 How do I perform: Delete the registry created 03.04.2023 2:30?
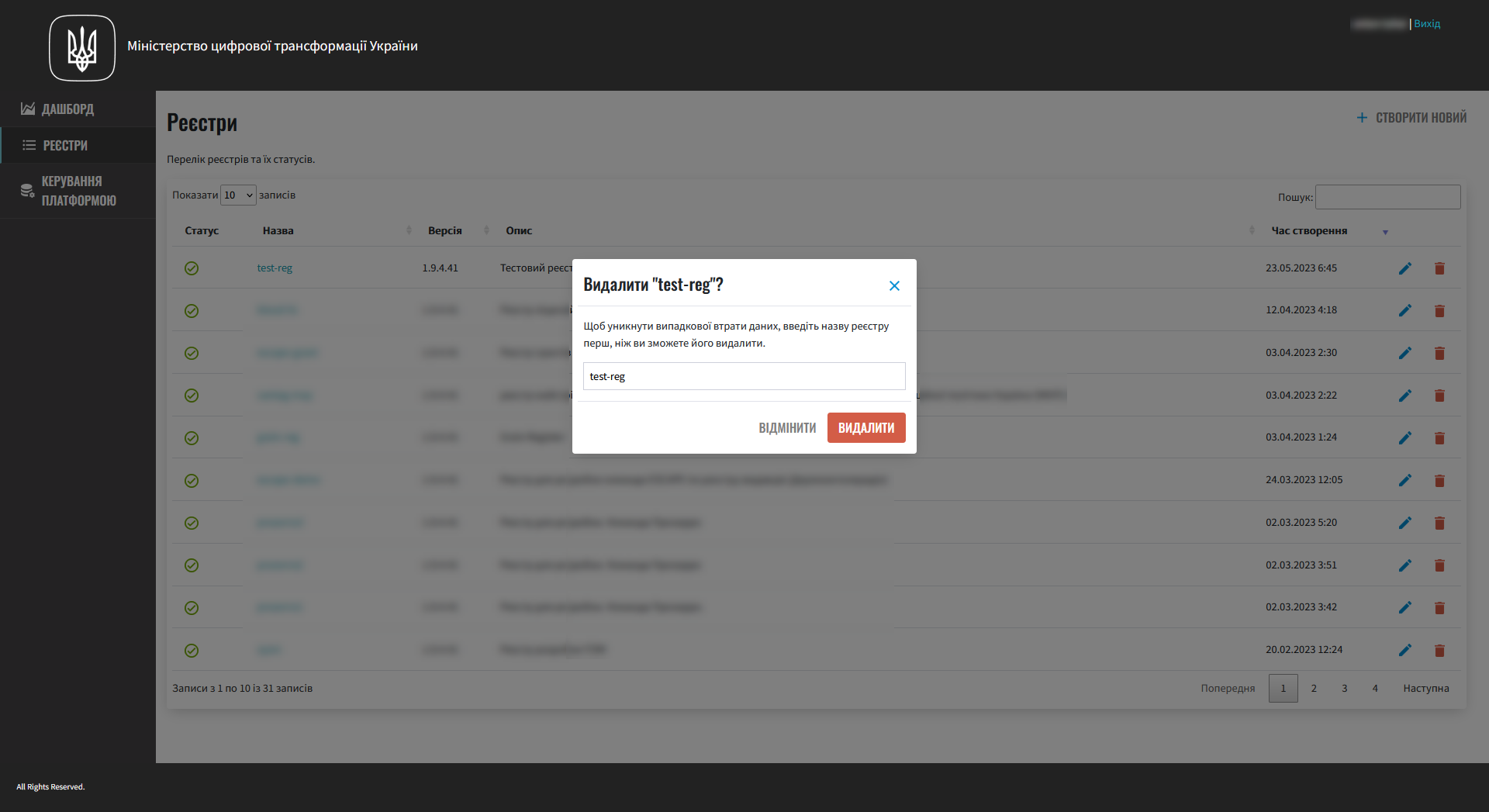point(1439,354)
